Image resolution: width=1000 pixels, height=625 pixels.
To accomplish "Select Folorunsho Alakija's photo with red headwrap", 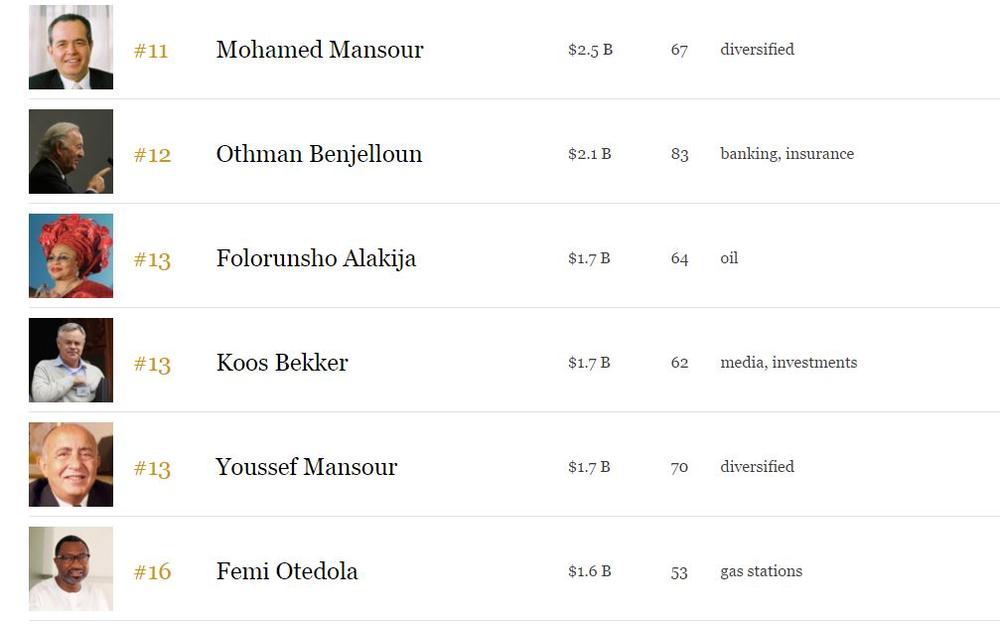I will coord(71,256).
